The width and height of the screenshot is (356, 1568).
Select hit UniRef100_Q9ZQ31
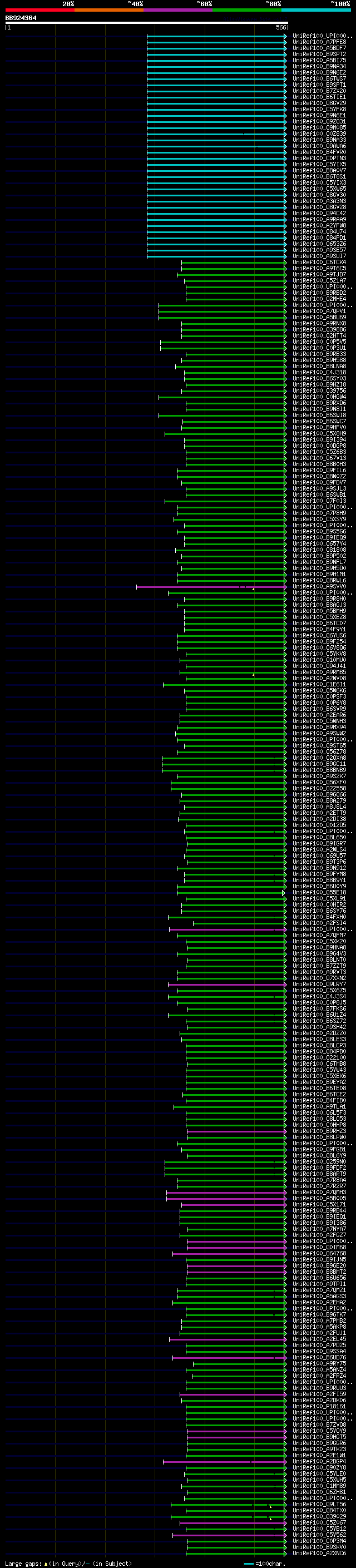click(x=319, y=121)
